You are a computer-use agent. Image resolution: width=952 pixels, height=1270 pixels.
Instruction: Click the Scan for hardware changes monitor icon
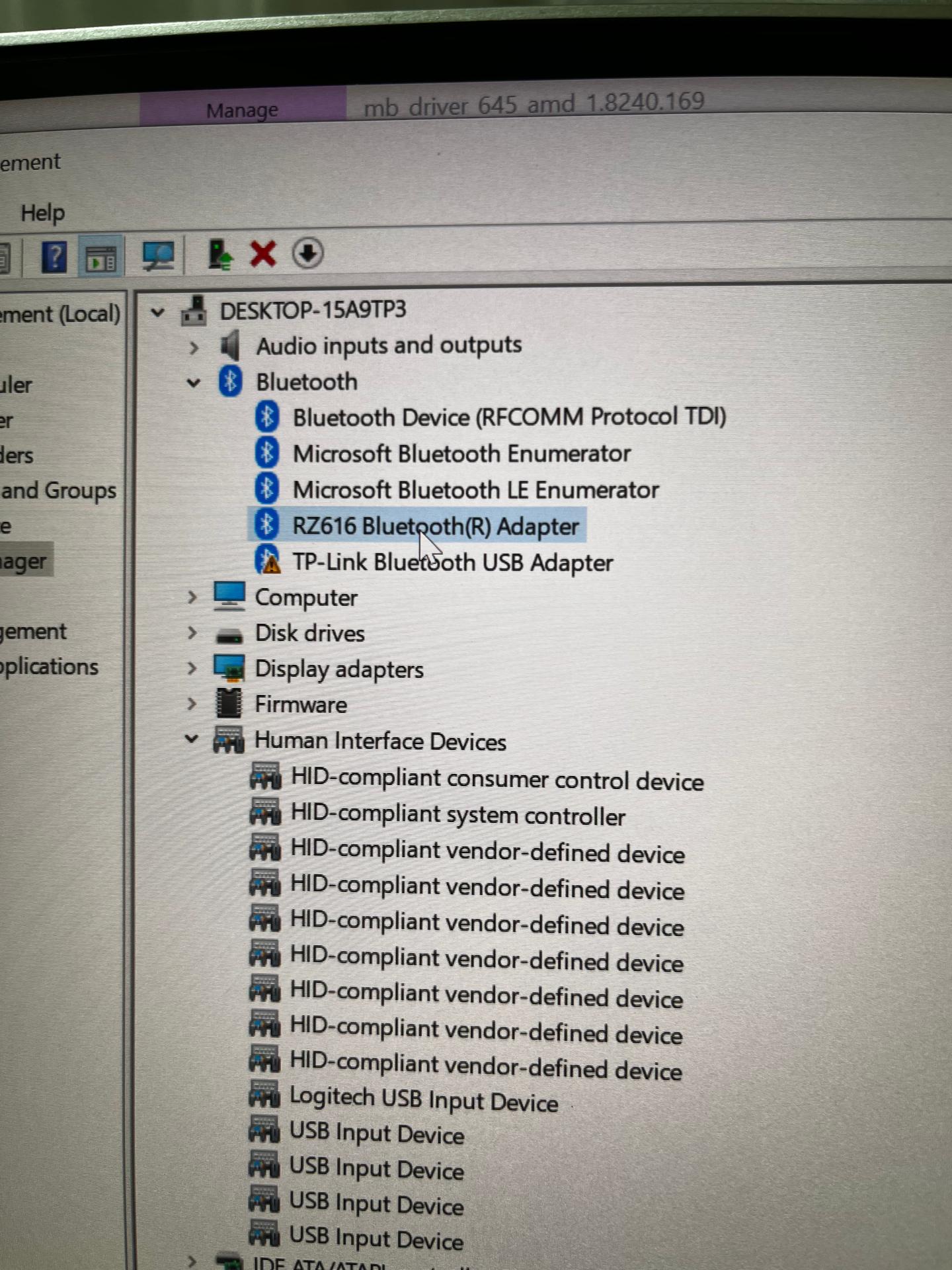(158, 257)
